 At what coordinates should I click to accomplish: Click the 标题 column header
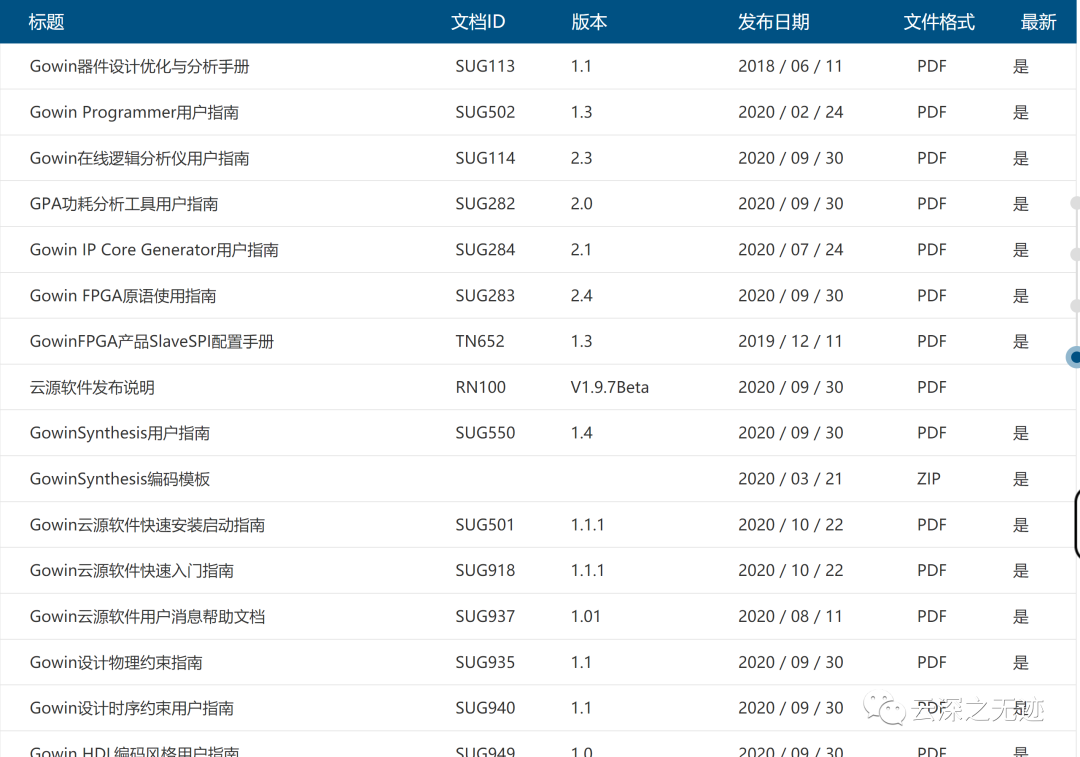pyautogui.click(x=46, y=22)
